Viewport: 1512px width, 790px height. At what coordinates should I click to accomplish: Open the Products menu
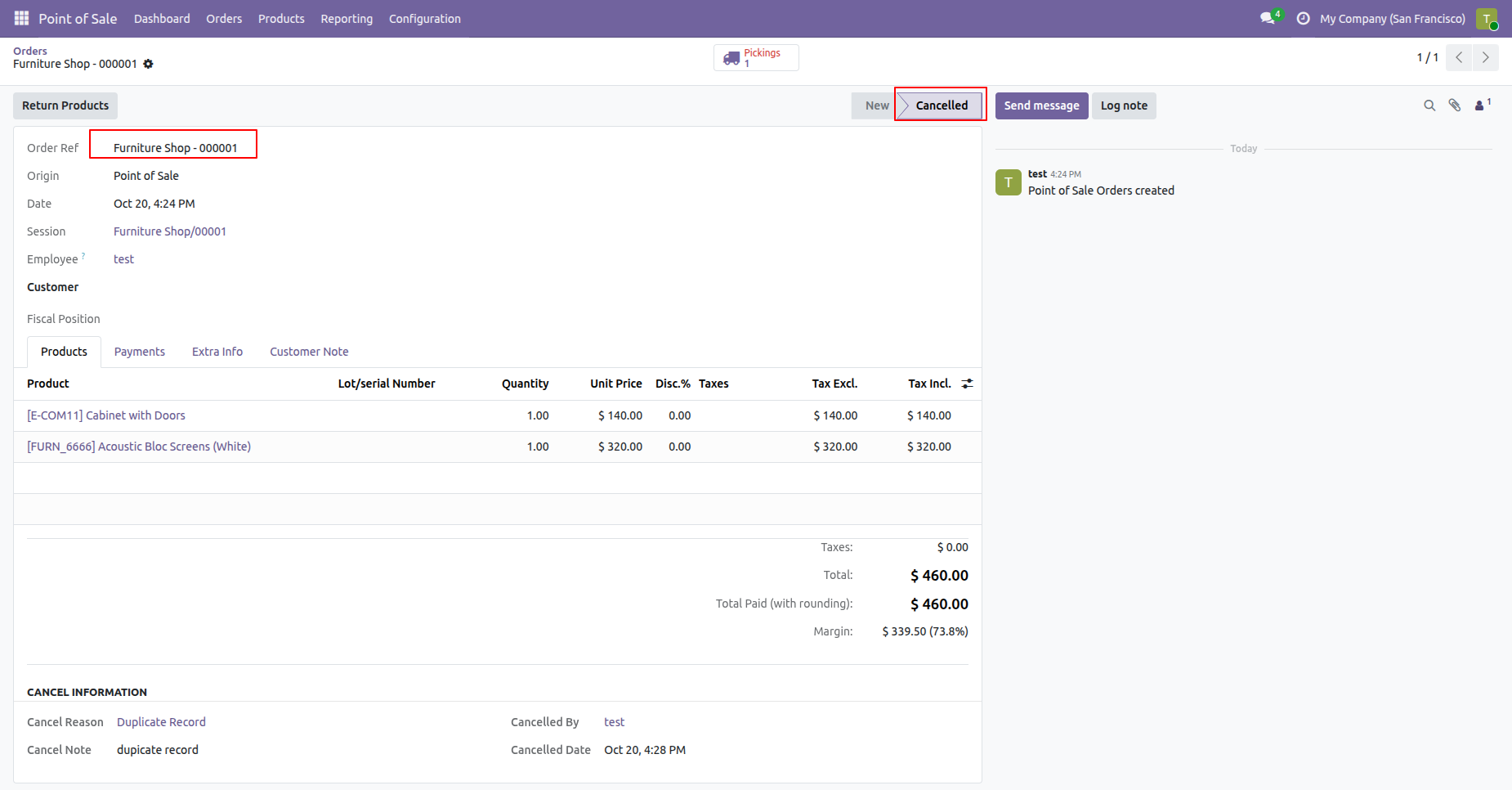281,19
